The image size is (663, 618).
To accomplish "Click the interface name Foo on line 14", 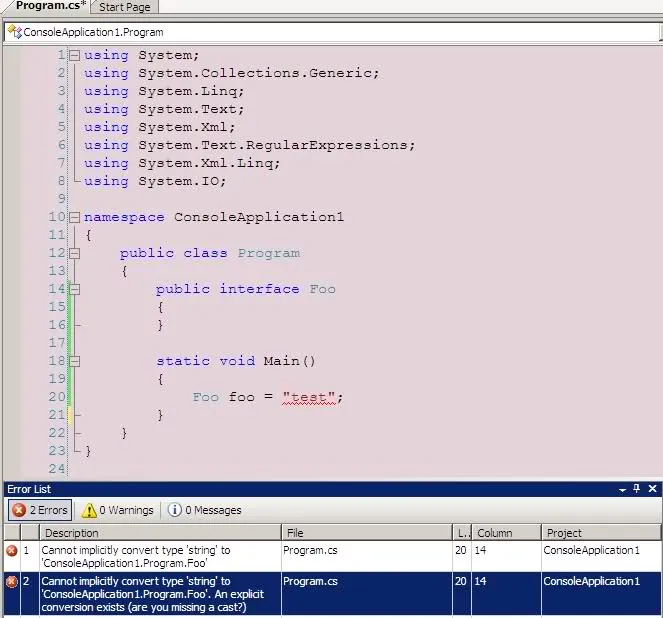I will tap(322, 289).
